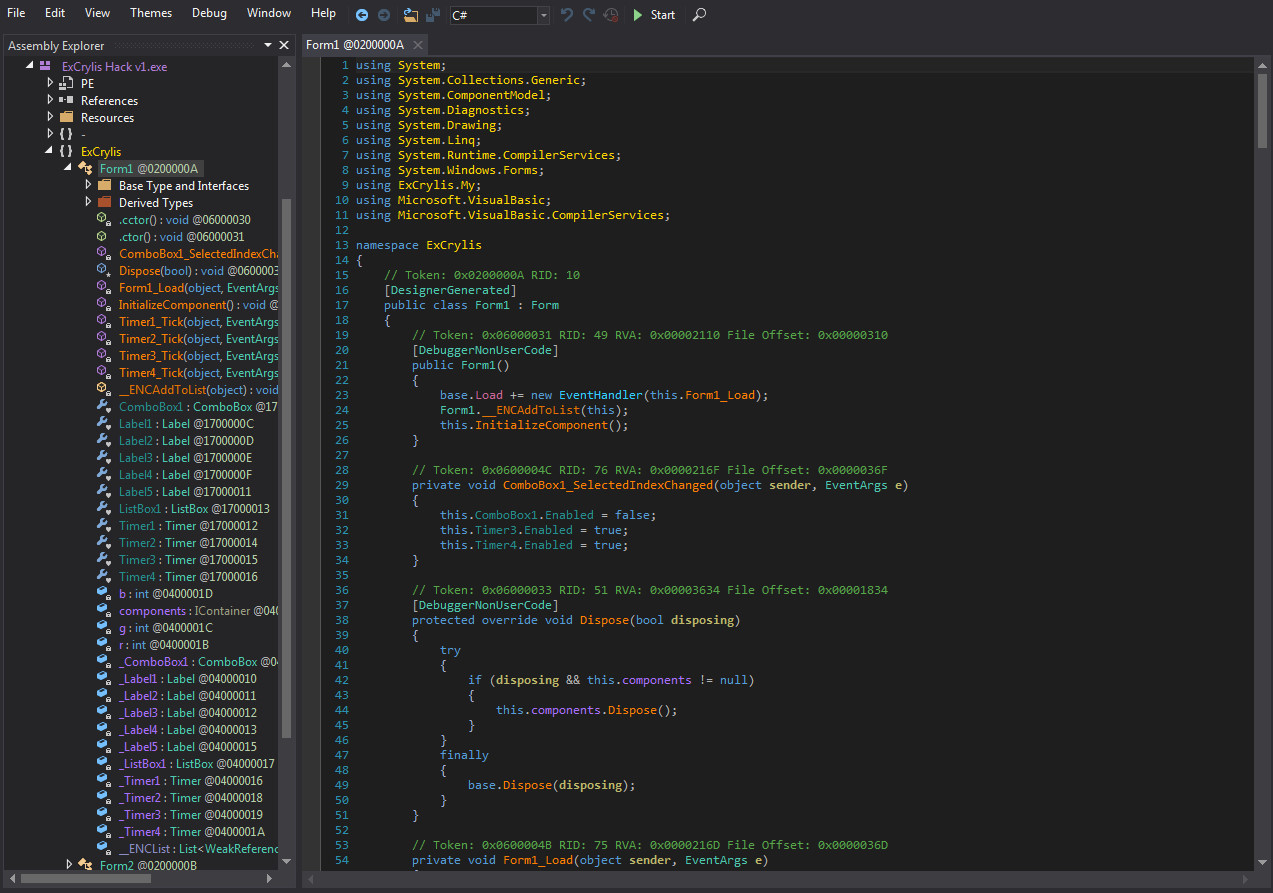The width and height of the screenshot is (1273, 893).
Task: Select Form1_Load method in the tree
Action: click(x=198, y=287)
